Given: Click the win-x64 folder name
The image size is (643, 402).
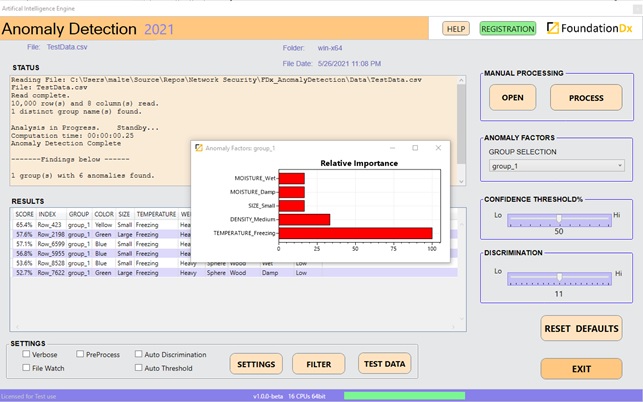Looking at the screenshot, I should pos(330,48).
